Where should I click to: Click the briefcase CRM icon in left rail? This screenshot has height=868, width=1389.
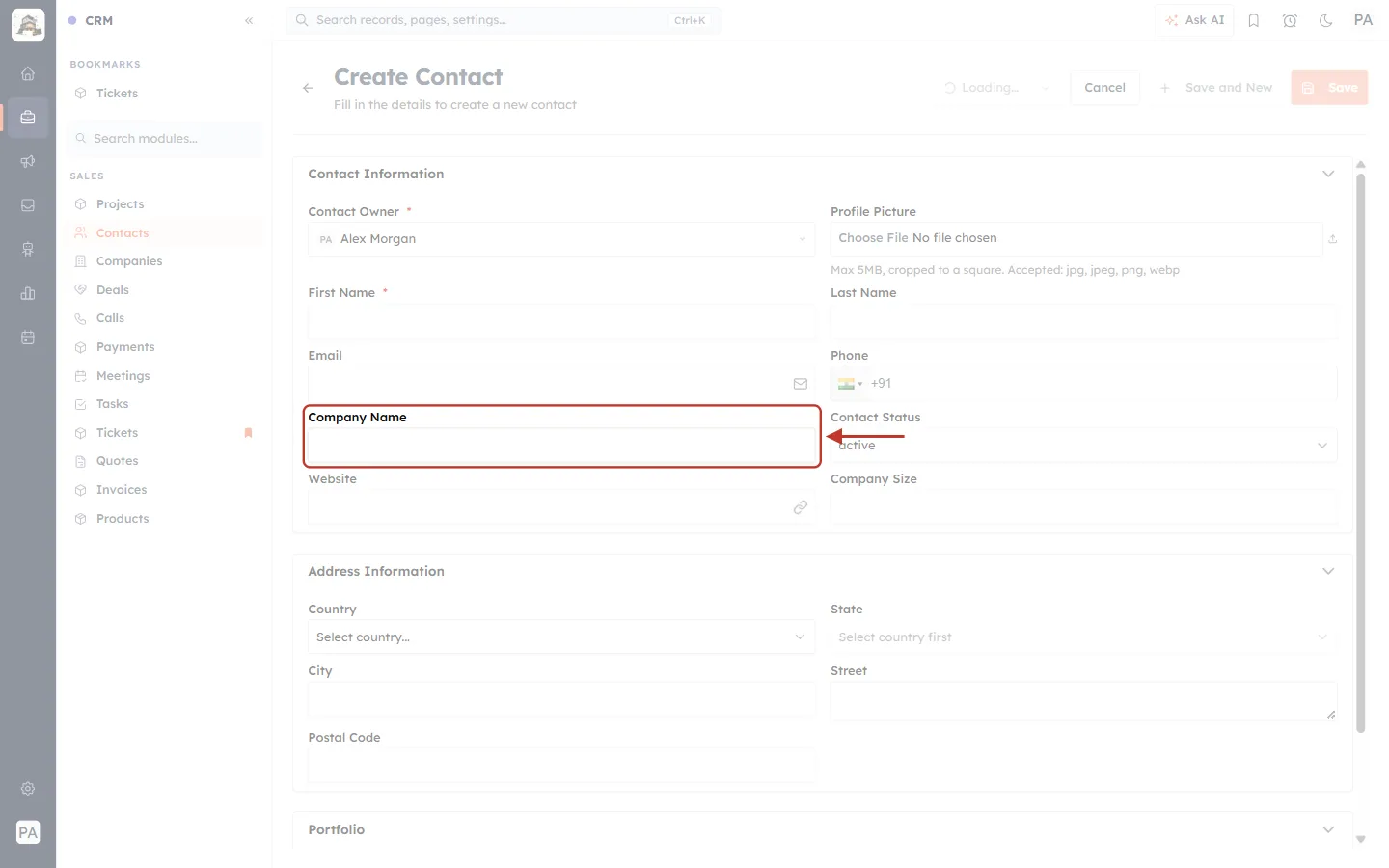[28, 118]
